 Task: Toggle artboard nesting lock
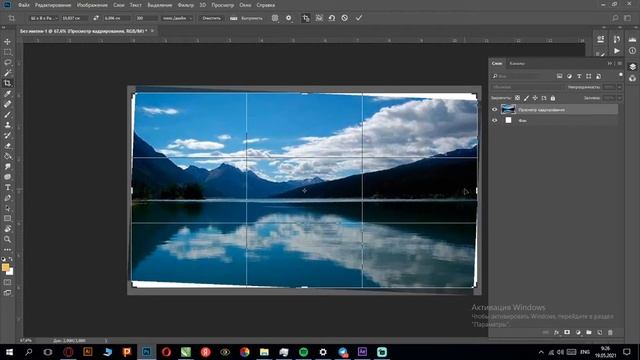point(544,98)
